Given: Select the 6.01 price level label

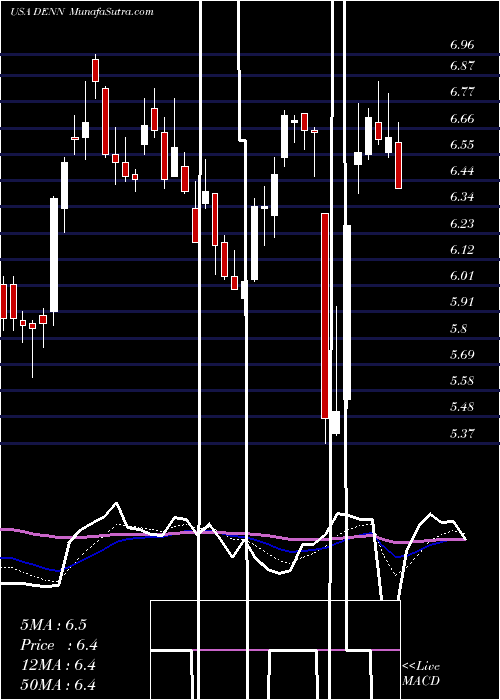Looking at the screenshot, I should point(462,275).
